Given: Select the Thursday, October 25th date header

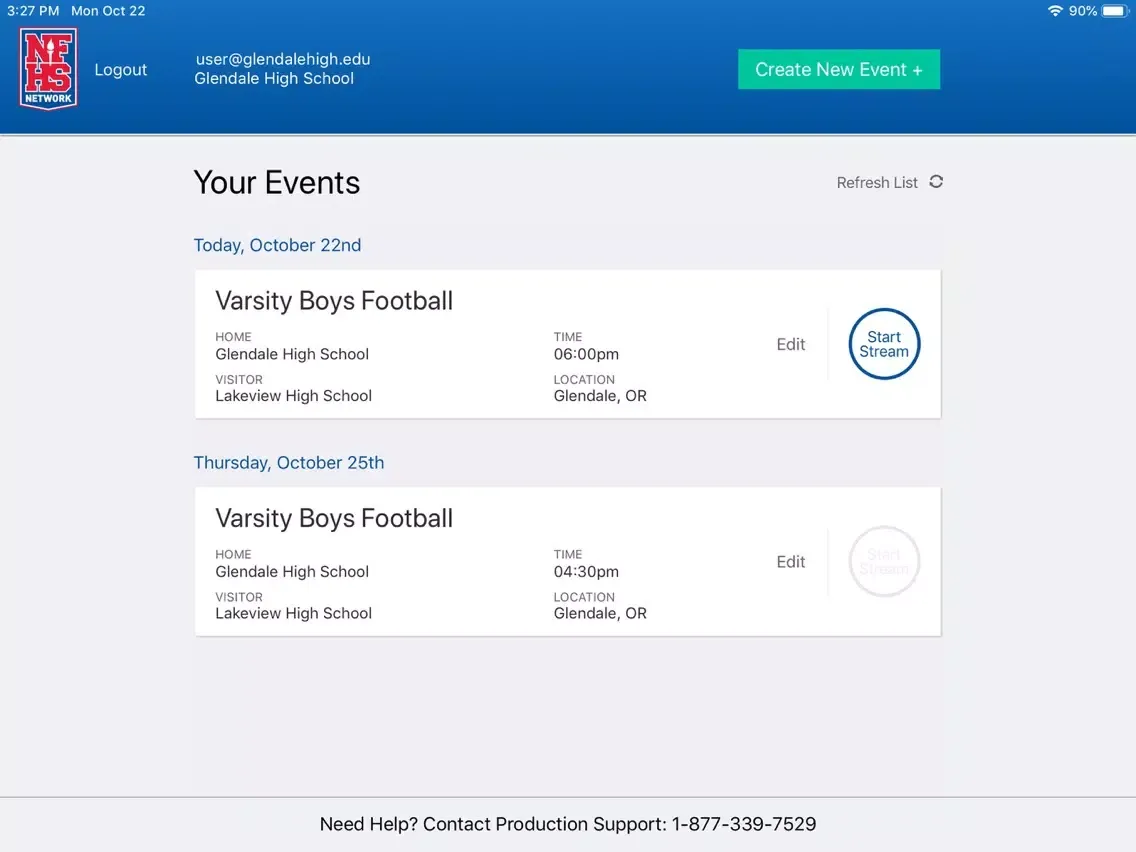Looking at the screenshot, I should click(x=289, y=462).
